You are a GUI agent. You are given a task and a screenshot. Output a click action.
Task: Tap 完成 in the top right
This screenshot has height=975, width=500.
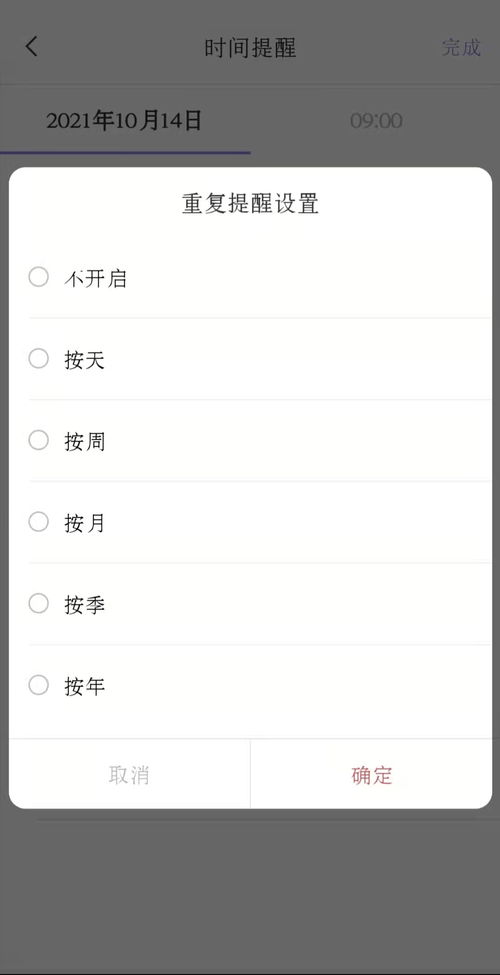(461, 47)
